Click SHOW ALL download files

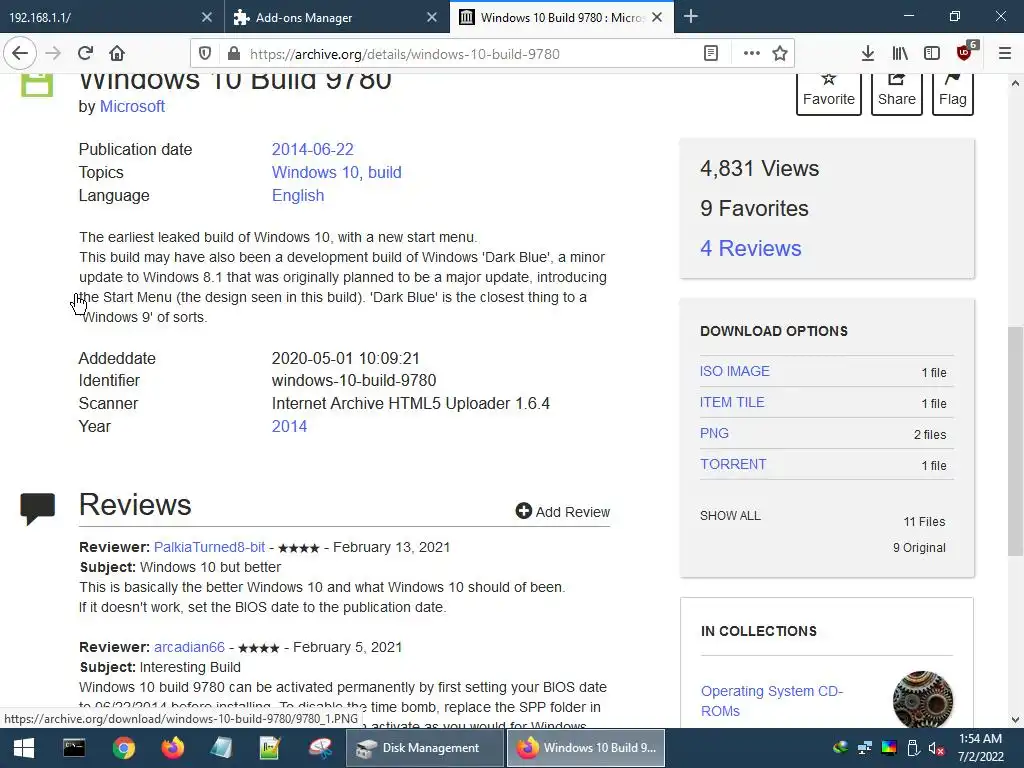point(730,516)
